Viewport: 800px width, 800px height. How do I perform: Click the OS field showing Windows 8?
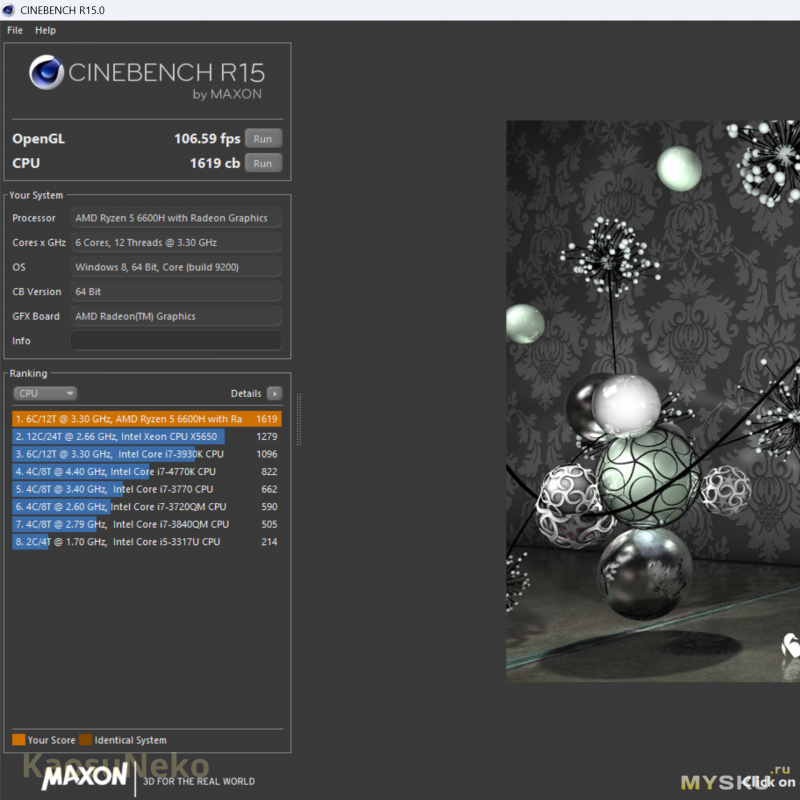pyautogui.click(x=176, y=267)
